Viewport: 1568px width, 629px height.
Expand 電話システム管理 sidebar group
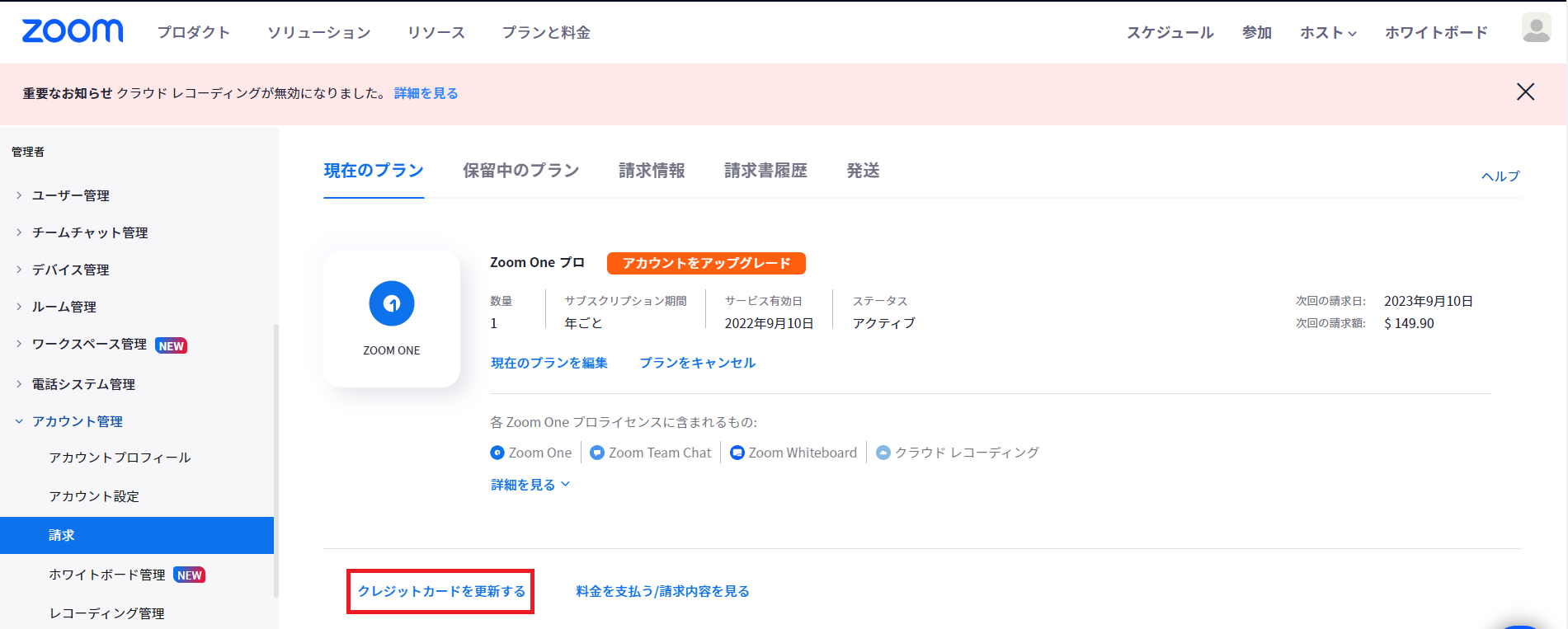coord(82,384)
